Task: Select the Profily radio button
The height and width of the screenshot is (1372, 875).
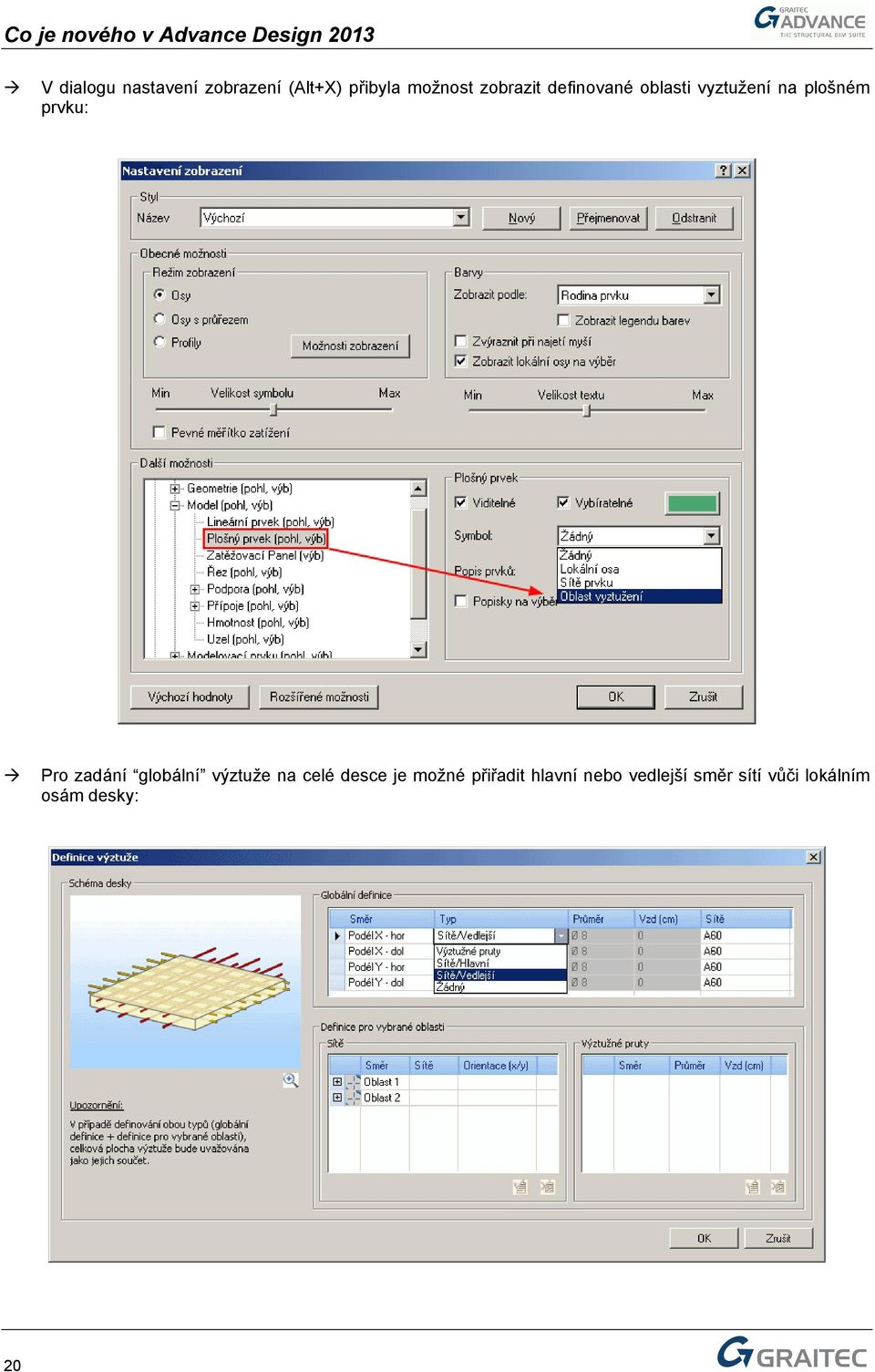Action: (x=160, y=342)
